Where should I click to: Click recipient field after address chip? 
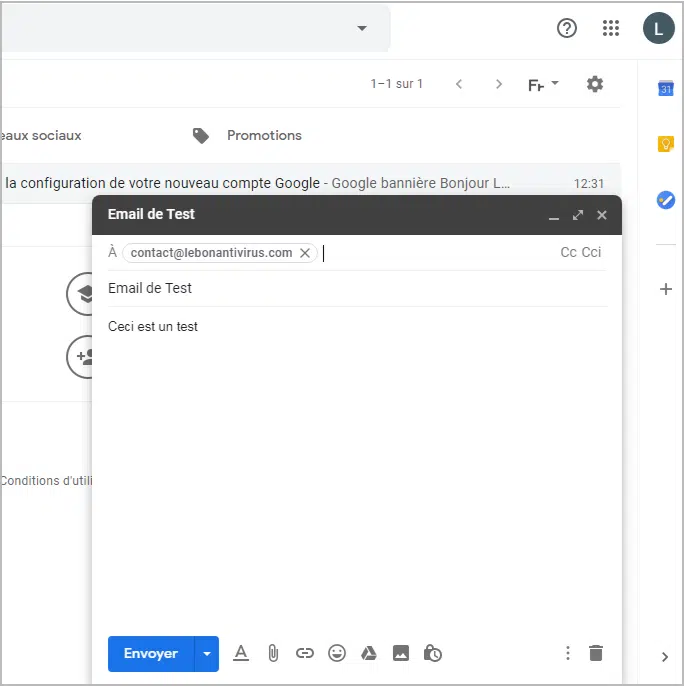coord(438,253)
